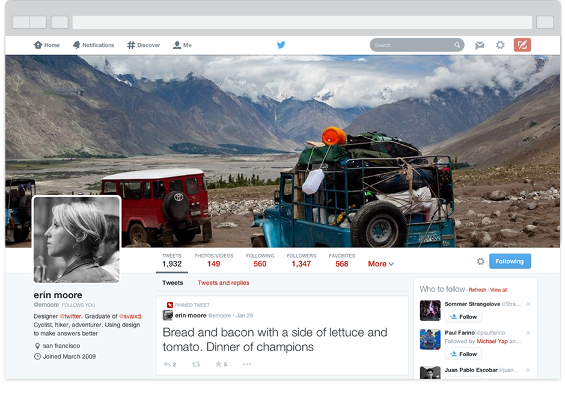565x398 pixels.
Task: Click the browser forward button
Action: tap(38, 22)
